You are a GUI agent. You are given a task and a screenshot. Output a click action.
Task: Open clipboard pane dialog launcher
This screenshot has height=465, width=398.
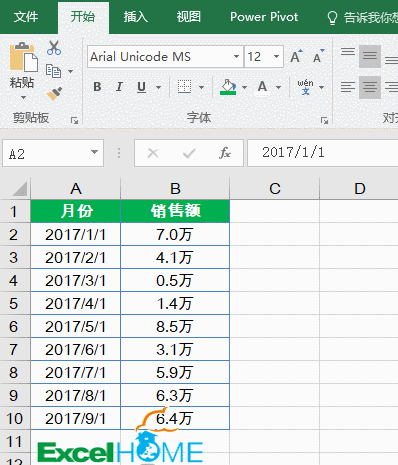tap(74, 120)
